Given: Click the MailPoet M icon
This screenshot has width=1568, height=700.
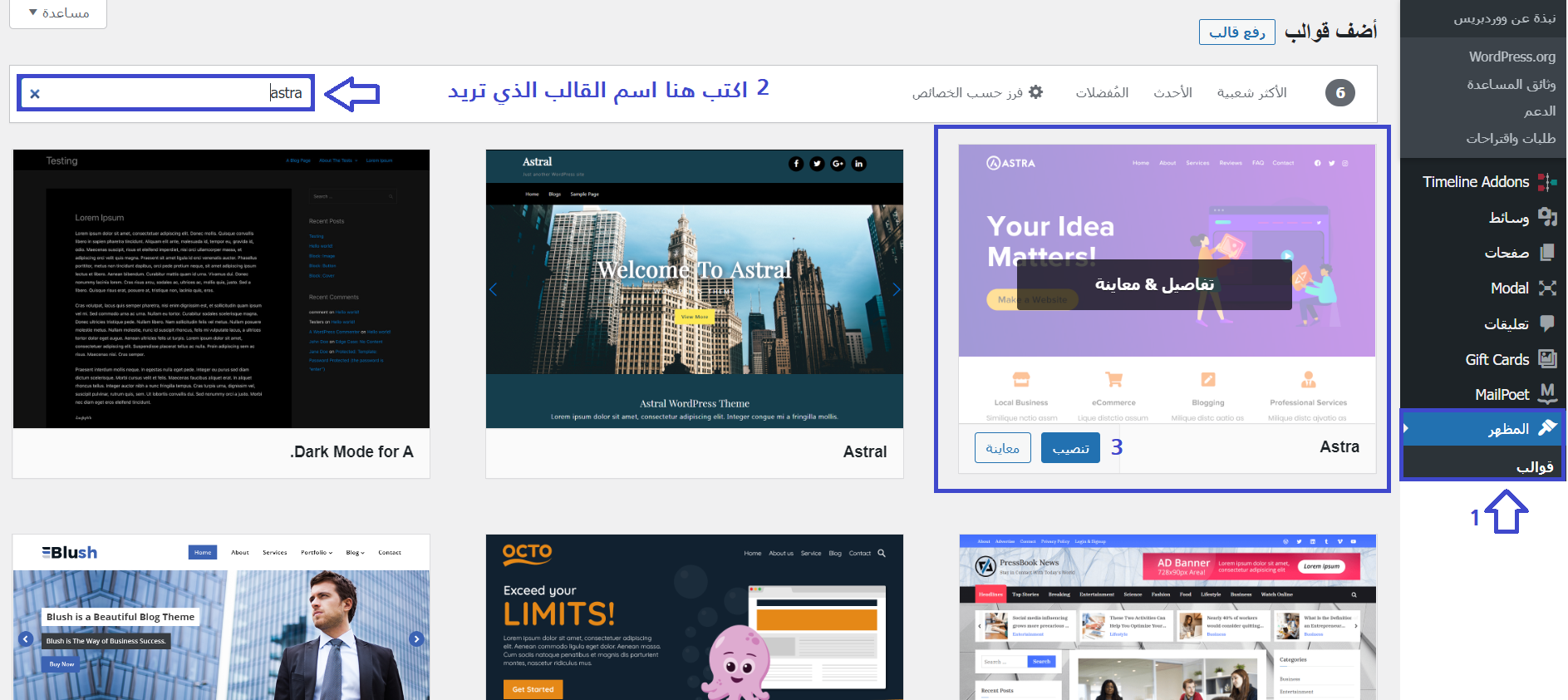Looking at the screenshot, I should click(x=1547, y=393).
